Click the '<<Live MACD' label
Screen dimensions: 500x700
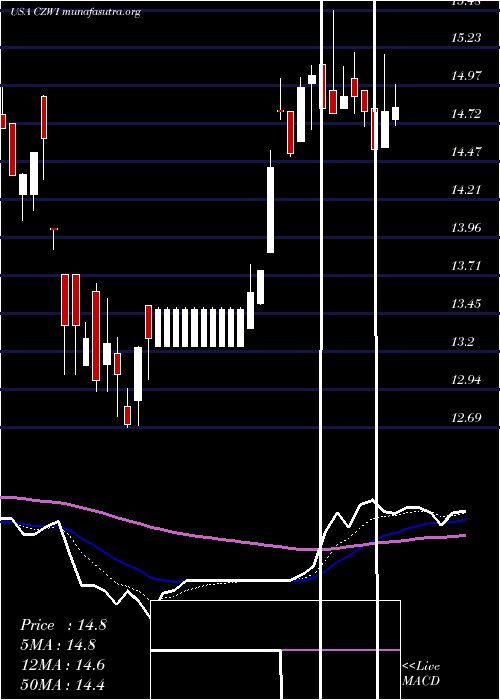point(421,674)
